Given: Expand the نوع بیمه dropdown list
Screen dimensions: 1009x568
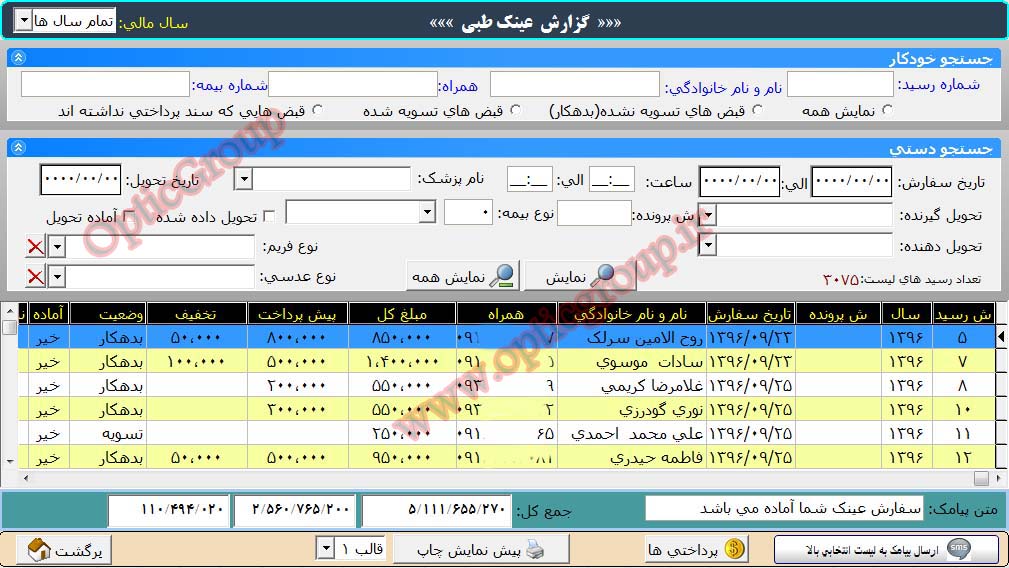Looking at the screenshot, I should pos(427,213).
